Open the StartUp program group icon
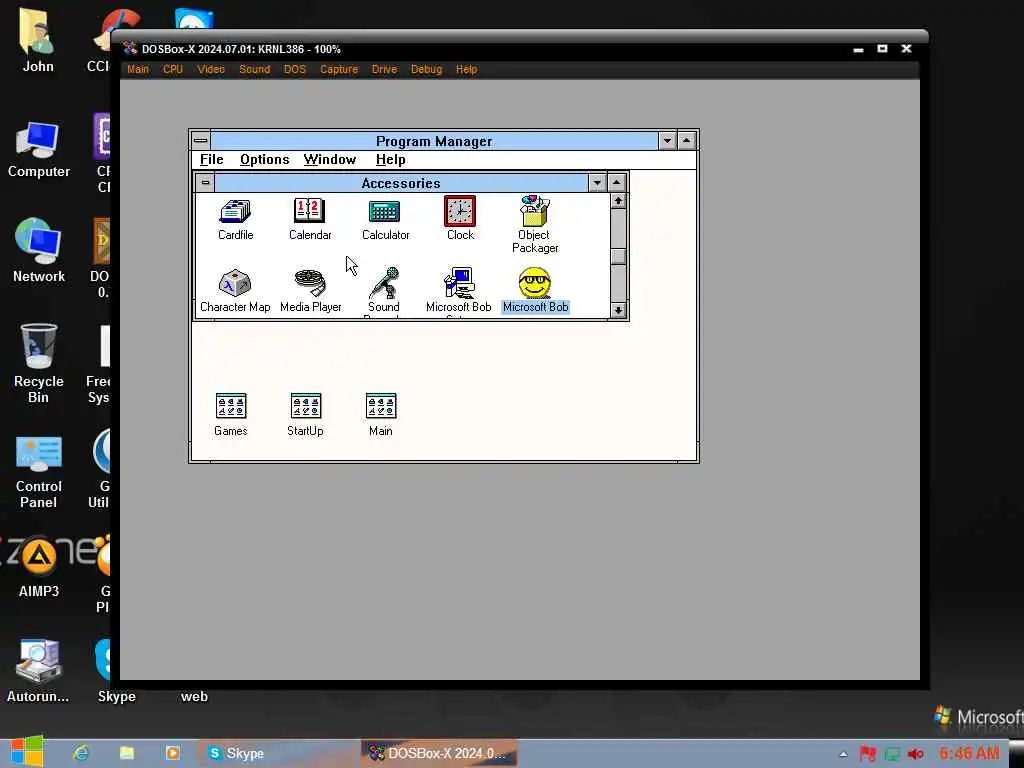The height and width of the screenshot is (768, 1024). 306,406
